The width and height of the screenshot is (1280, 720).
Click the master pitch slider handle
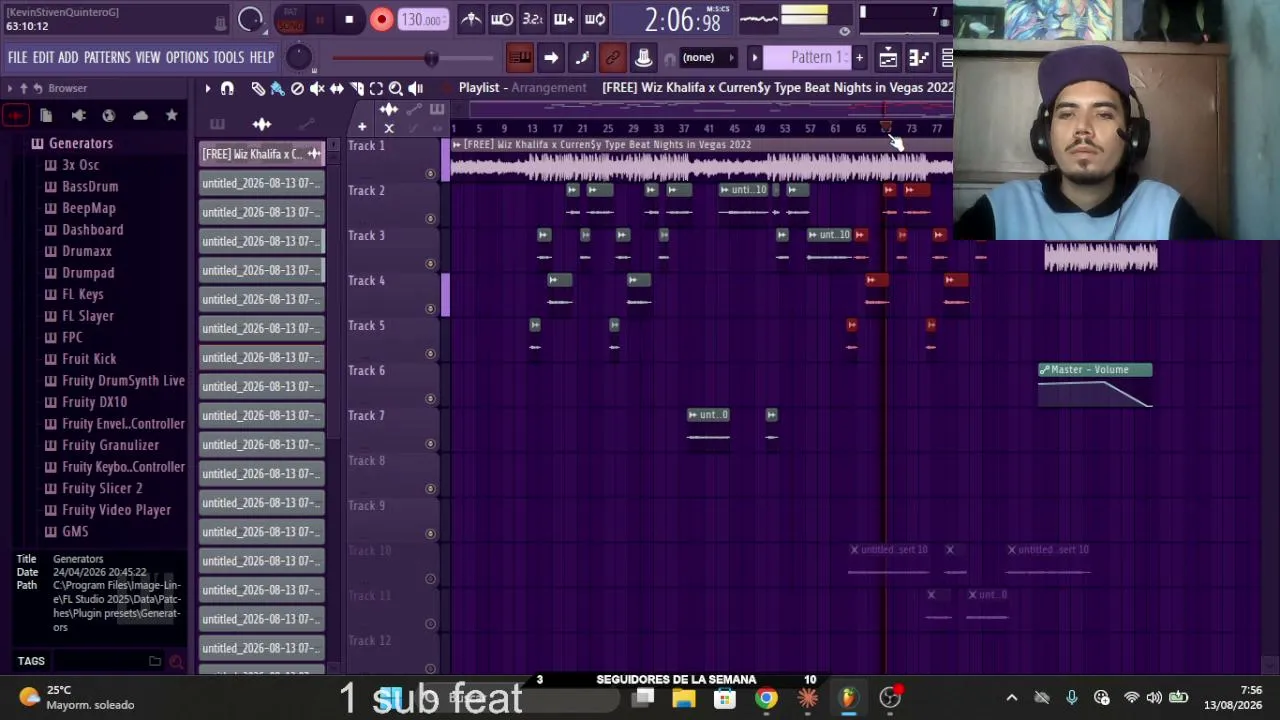click(x=431, y=58)
